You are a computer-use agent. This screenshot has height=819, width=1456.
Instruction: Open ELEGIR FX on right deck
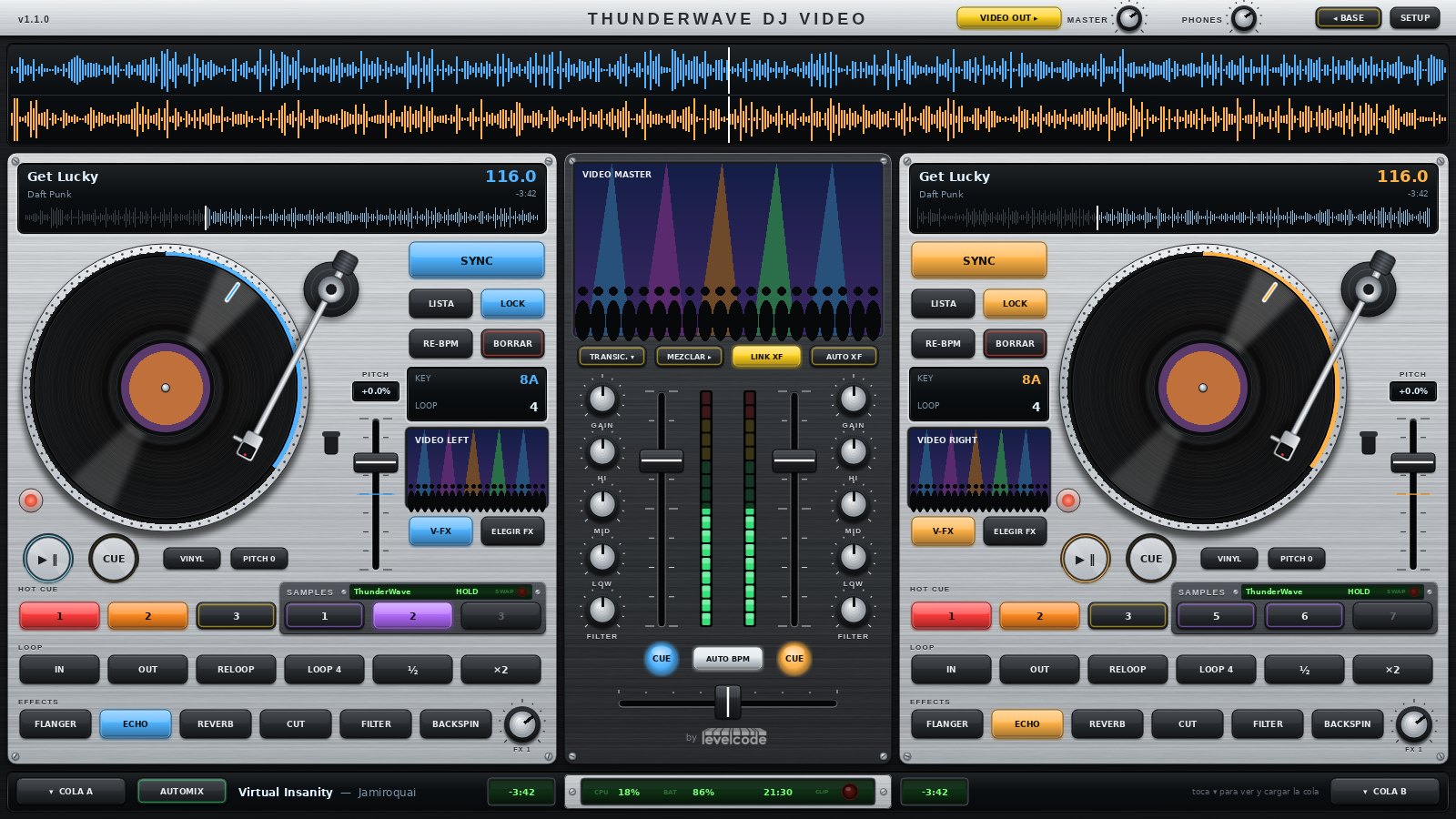click(1015, 531)
